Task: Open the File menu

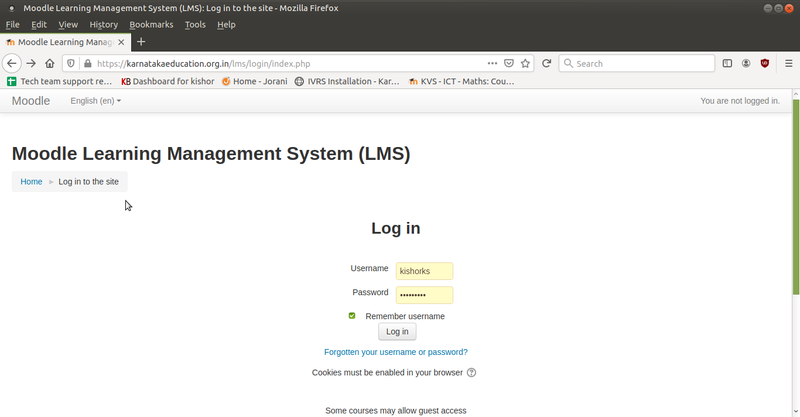Action: [12, 24]
